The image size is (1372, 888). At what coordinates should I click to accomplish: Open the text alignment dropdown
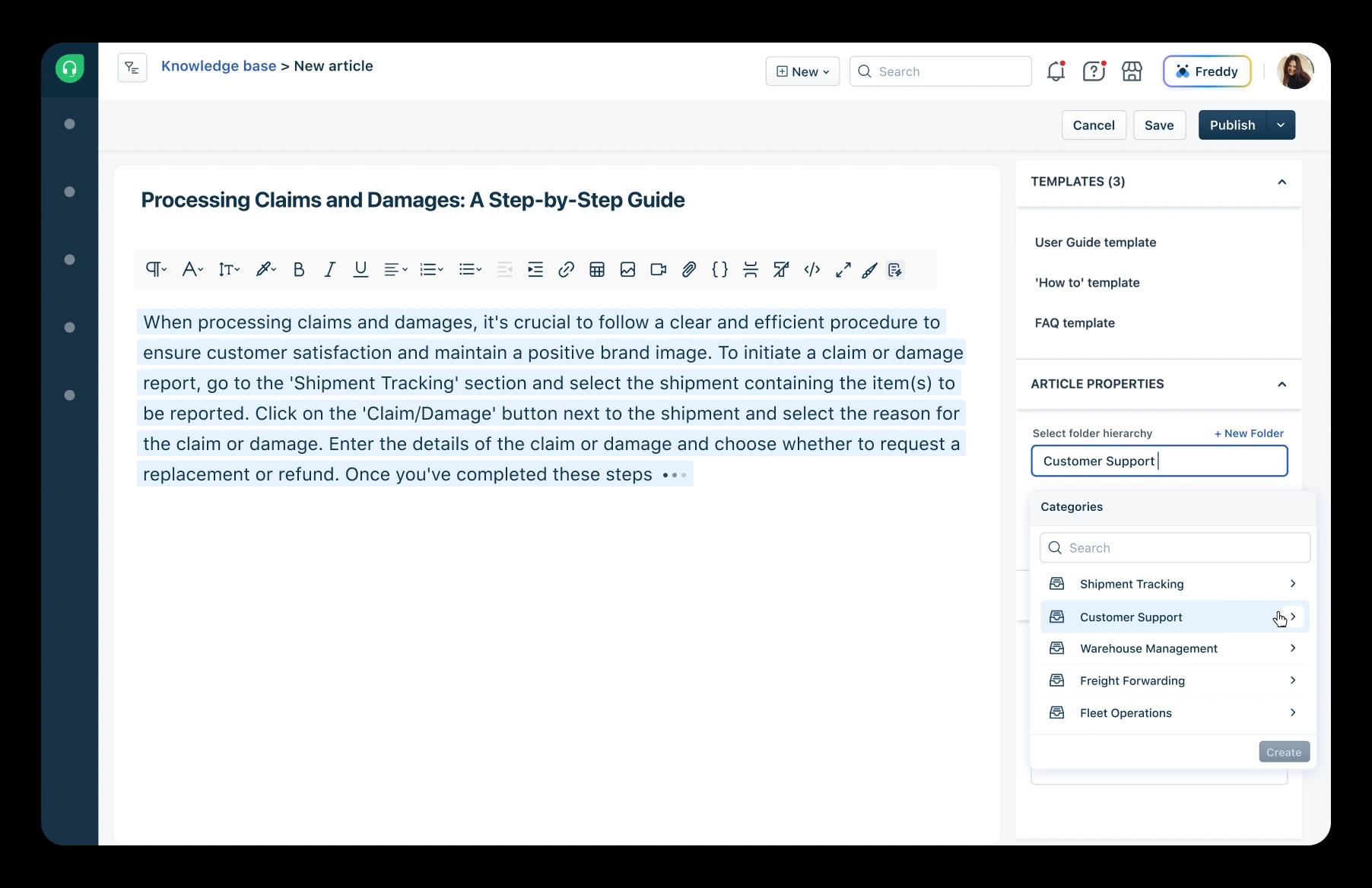point(395,269)
